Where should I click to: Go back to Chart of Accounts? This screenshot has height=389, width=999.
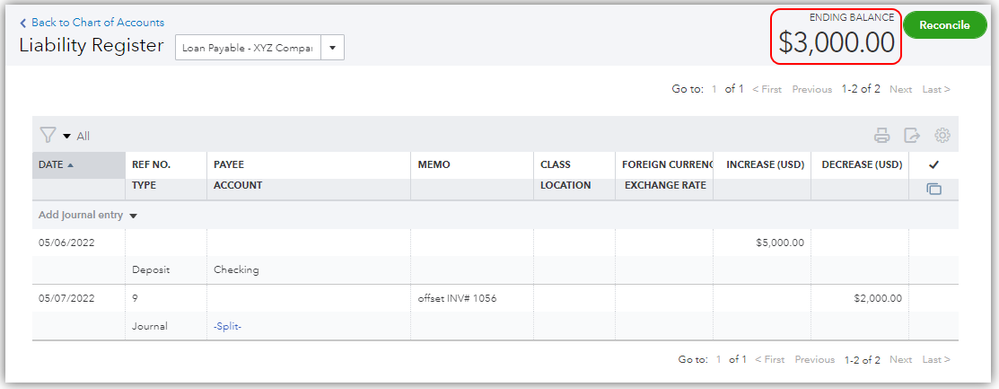coord(92,22)
